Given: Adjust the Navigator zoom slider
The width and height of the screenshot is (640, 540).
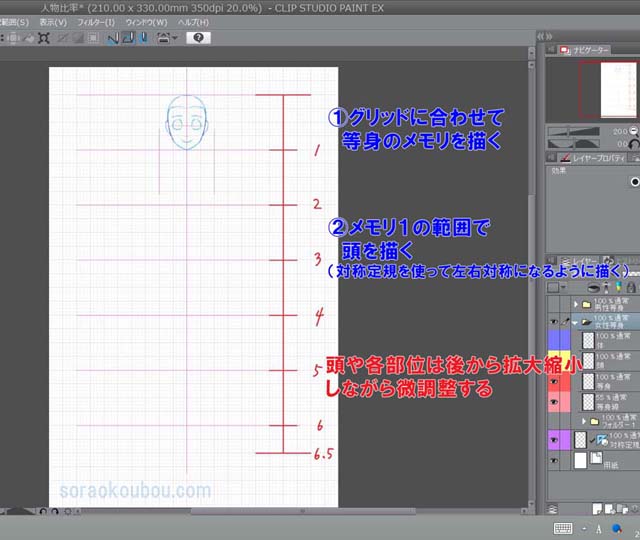Looking at the screenshot, I should point(573,131).
